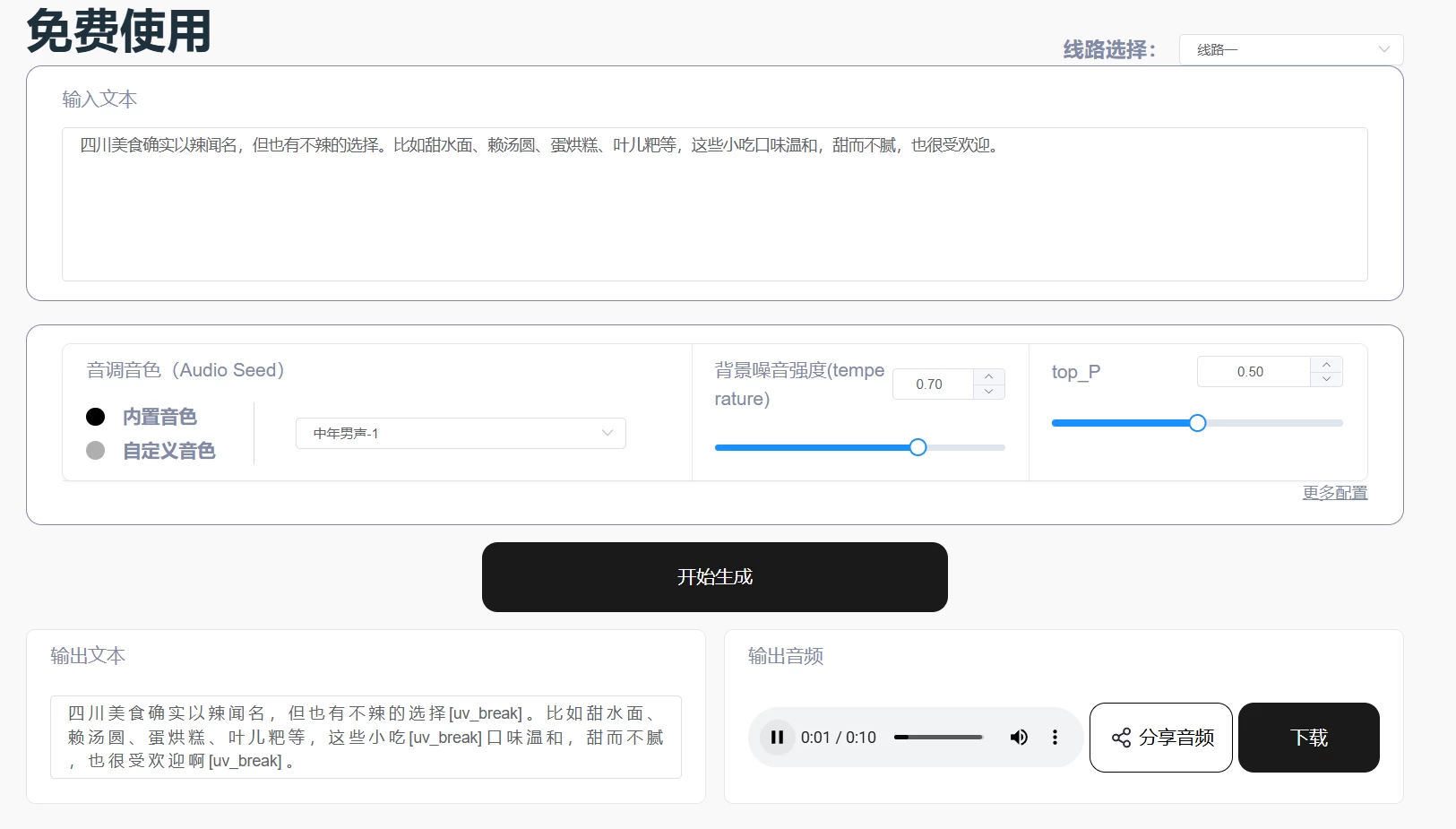Open the 更多配置 link
The height and width of the screenshot is (829, 1456).
point(1334,493)
